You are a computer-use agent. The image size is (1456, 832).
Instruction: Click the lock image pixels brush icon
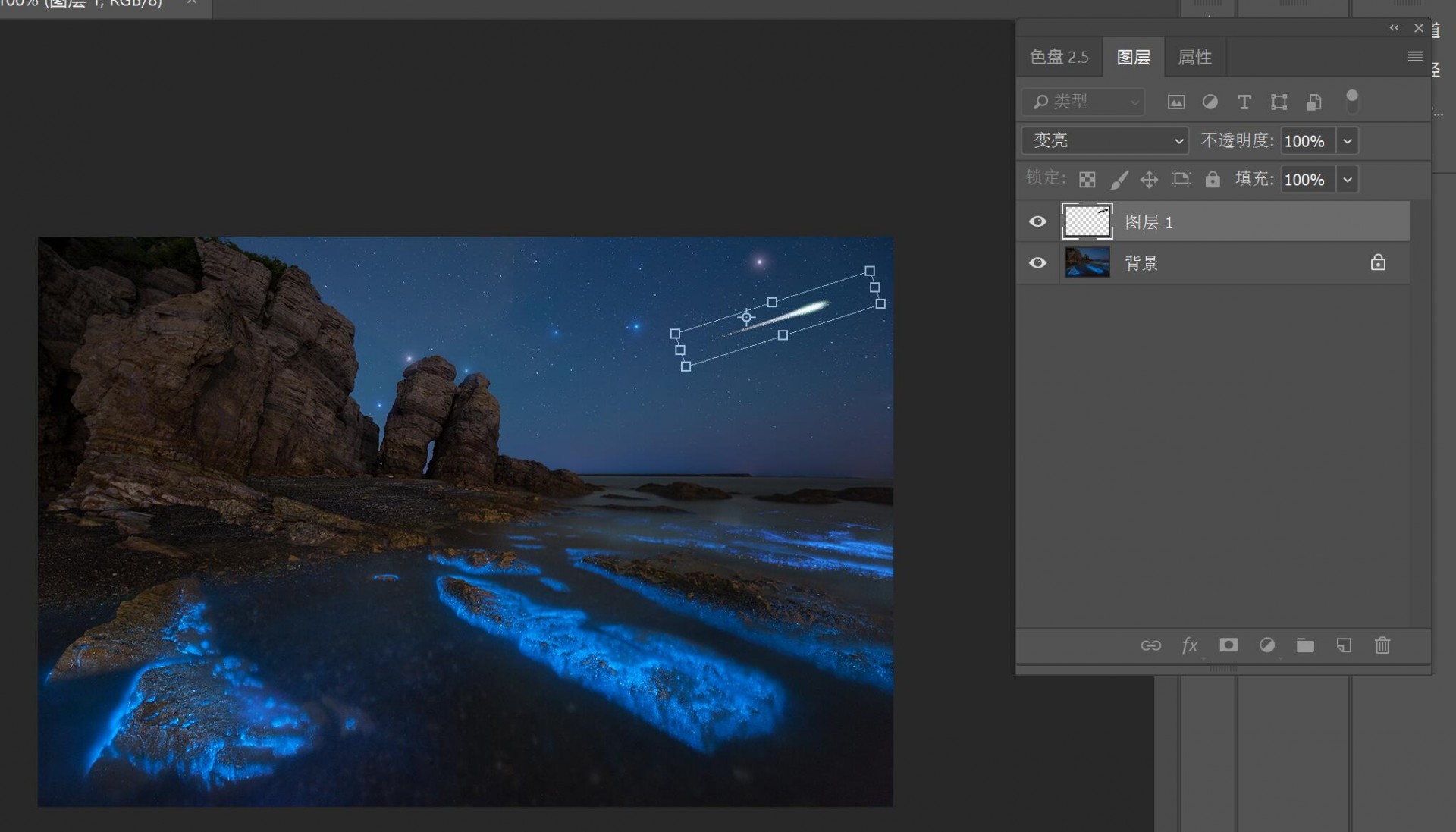1119,180
